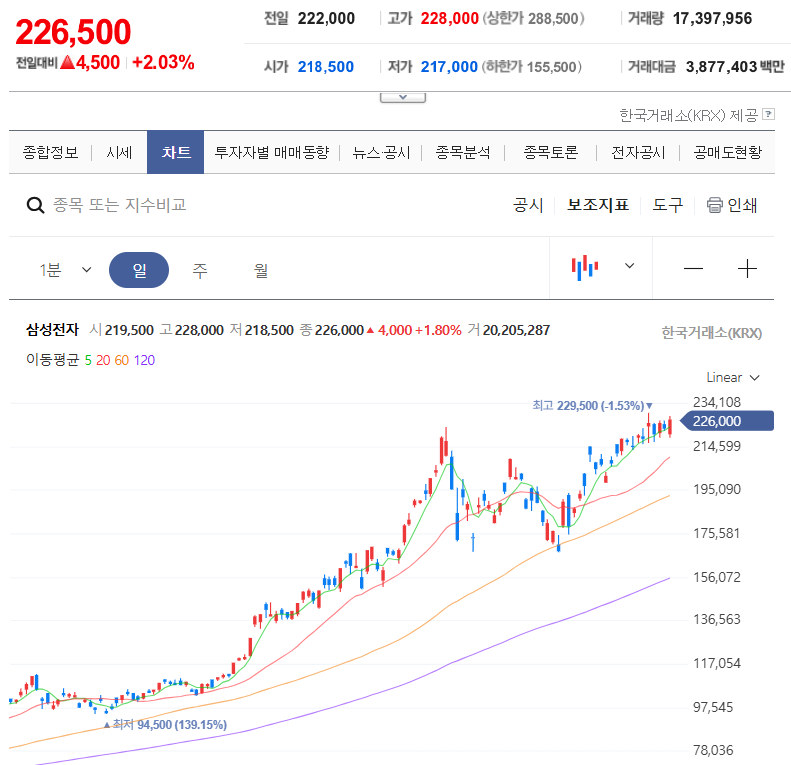The width and height of the screenshot is (791, 765).
Task: Expand the price summary panel chevron
Action: 403,97
